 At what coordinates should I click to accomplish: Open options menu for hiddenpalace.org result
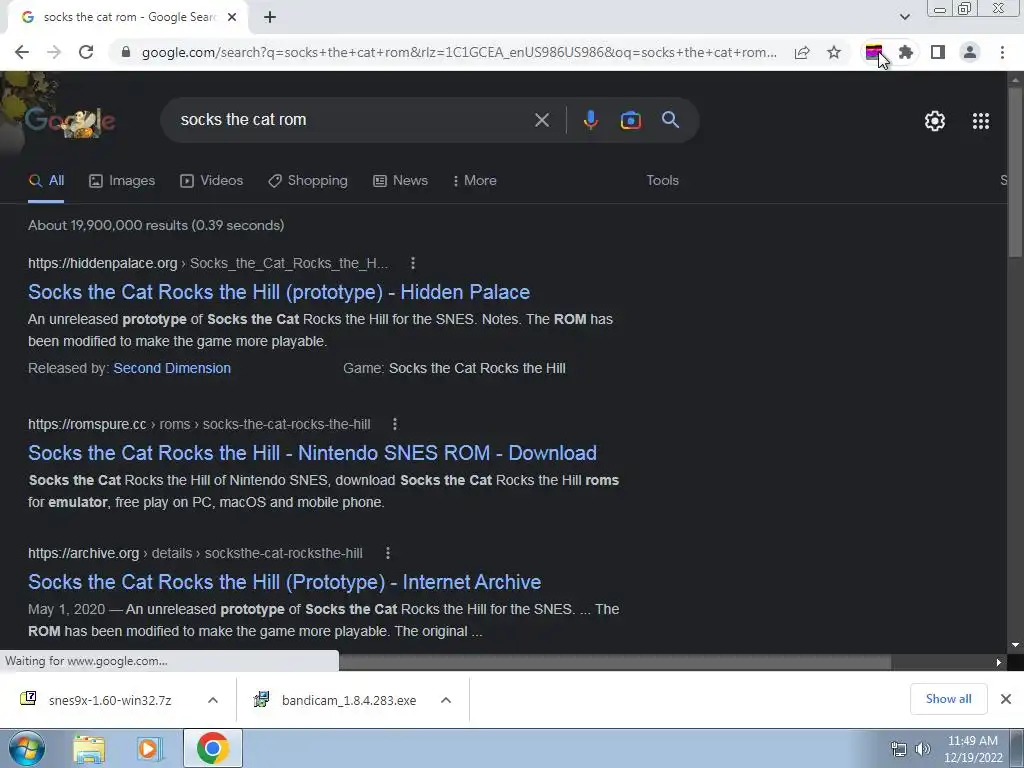[x=412, y=263]
